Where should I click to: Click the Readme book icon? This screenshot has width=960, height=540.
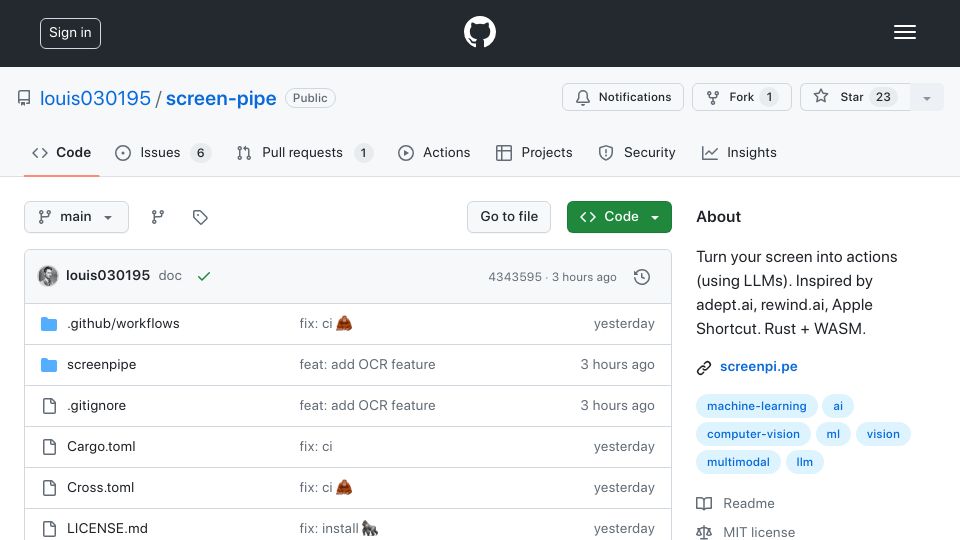click(704, 503)
